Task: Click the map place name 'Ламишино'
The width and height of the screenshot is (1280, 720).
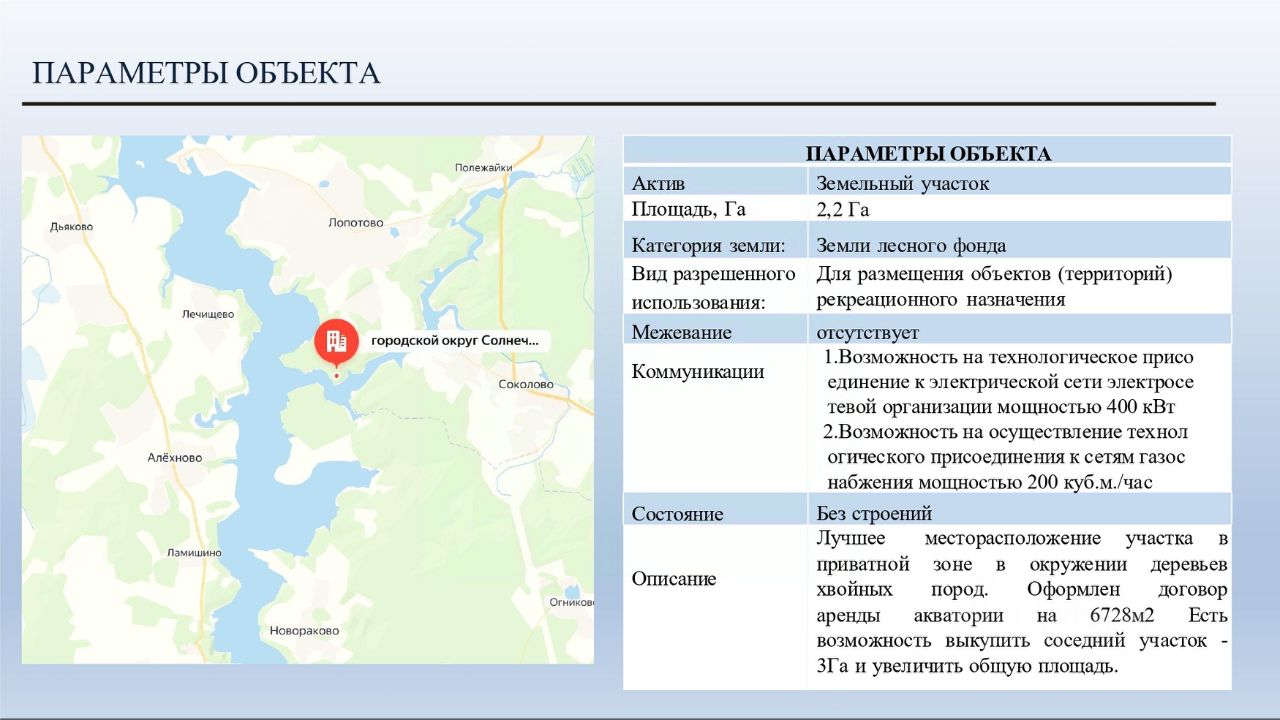Action: (x=195, y=553)
